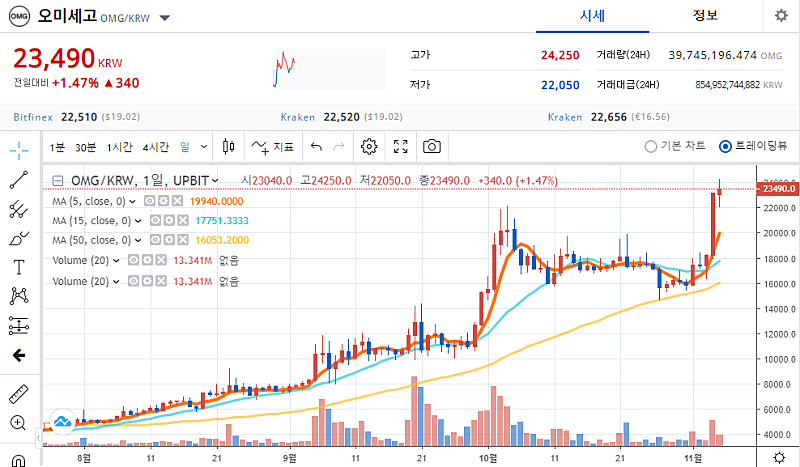
Task: Select the crosshair cursor tool
Action: (x=19, y=150)
